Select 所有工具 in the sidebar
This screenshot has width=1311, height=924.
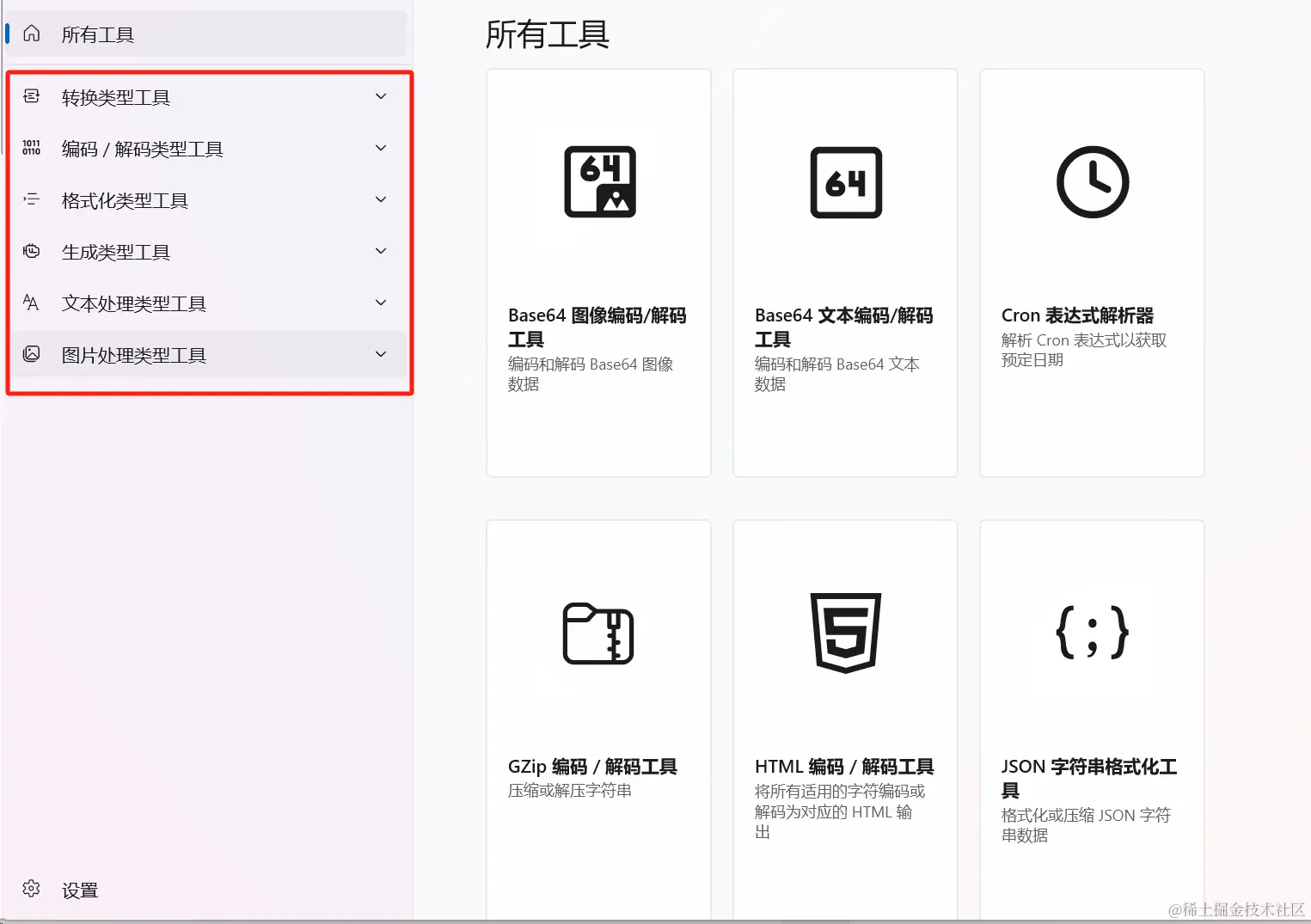click(x=98, y=34)
